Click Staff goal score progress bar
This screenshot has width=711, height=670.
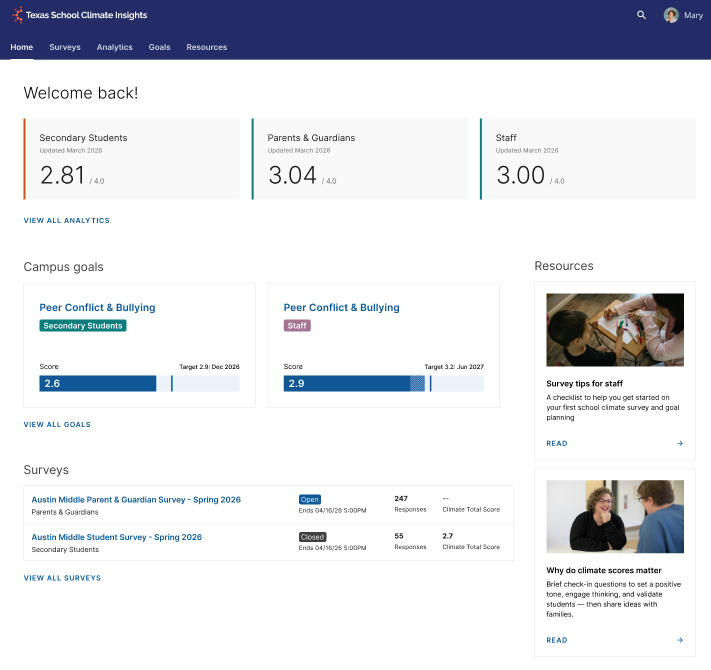pos(384,384)
